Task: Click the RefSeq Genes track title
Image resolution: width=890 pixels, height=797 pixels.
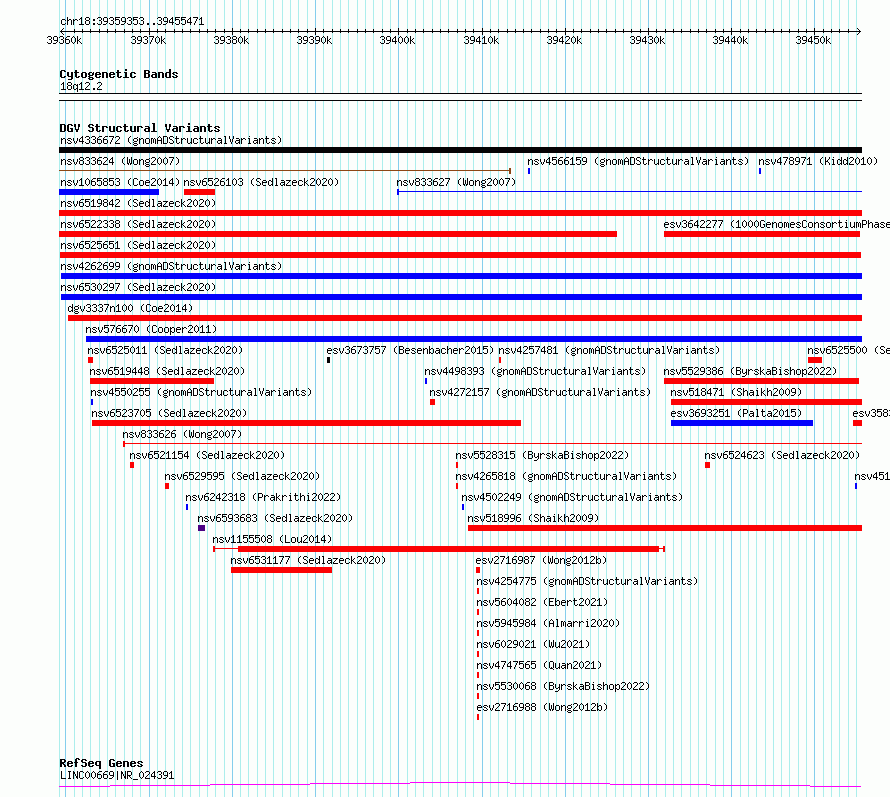Action: pos(101,763)
